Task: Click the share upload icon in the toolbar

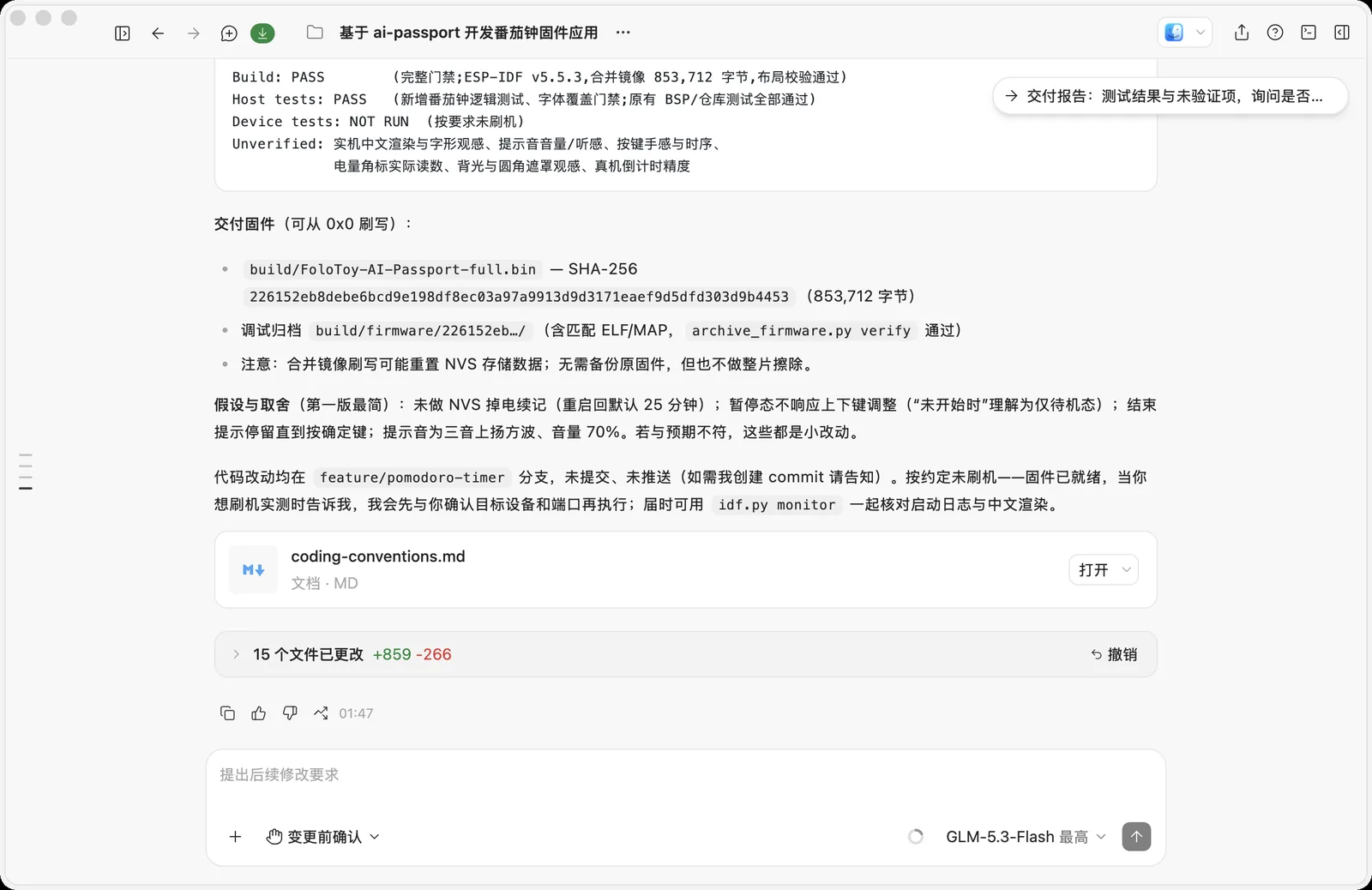Action: 1242,33
